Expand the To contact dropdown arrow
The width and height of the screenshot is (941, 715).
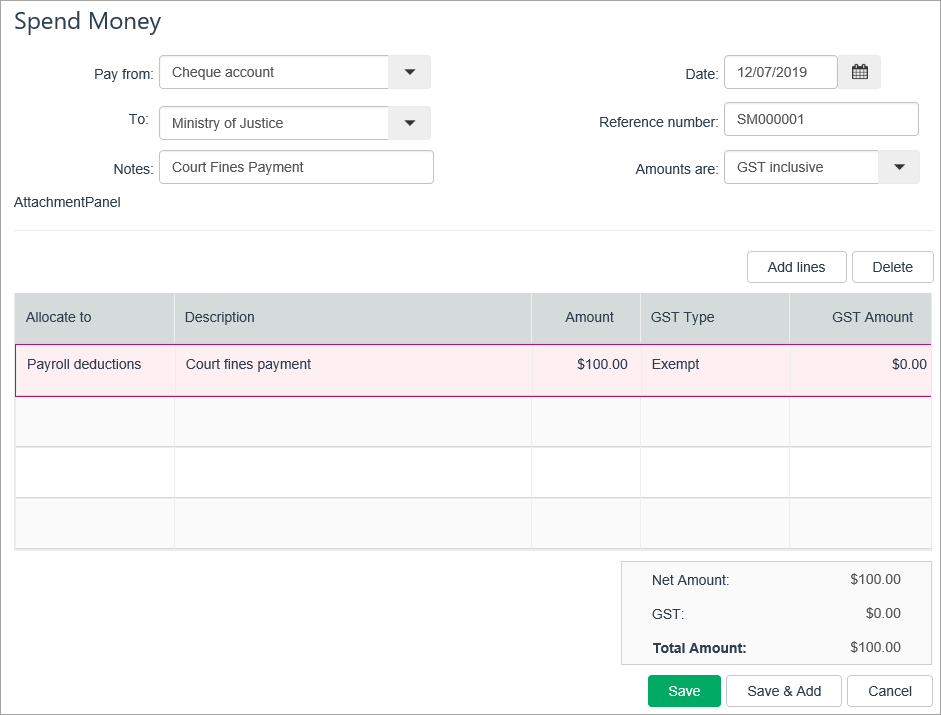point(409,123)
